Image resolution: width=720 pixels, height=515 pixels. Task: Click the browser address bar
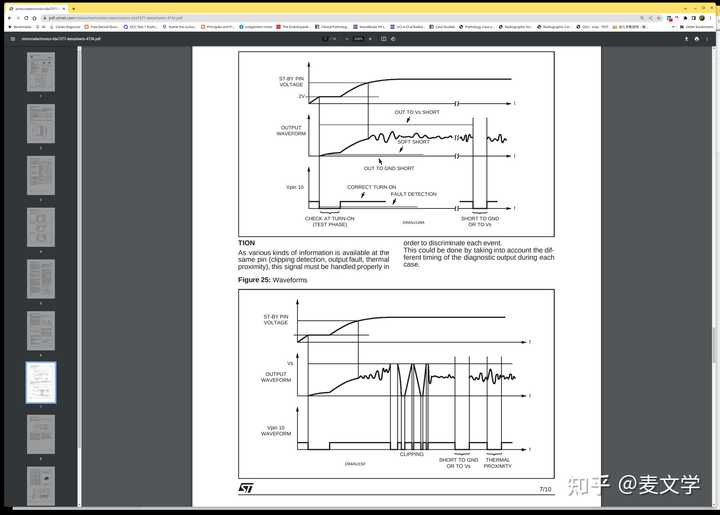click(342, 18)
